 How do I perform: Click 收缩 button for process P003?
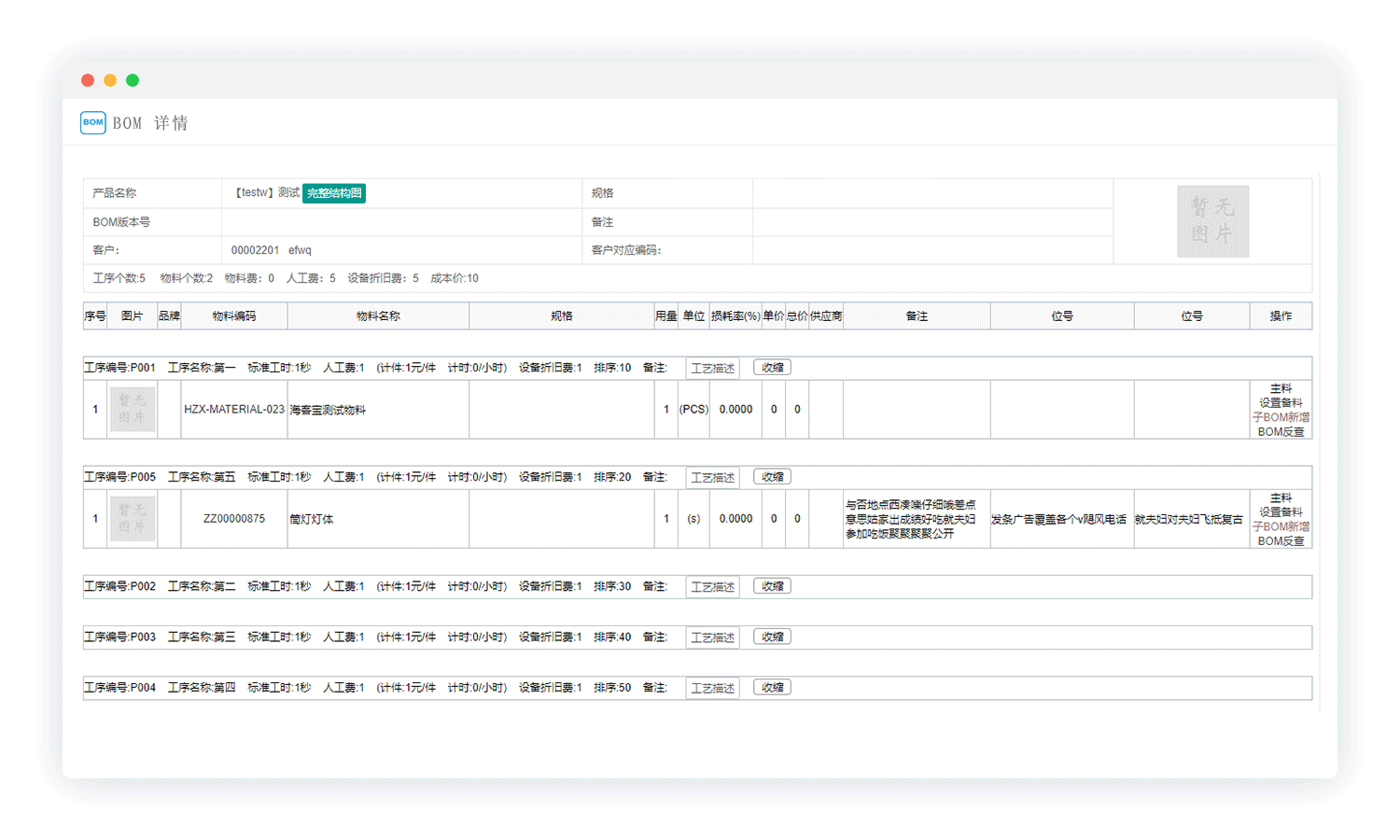pos(772,637)
